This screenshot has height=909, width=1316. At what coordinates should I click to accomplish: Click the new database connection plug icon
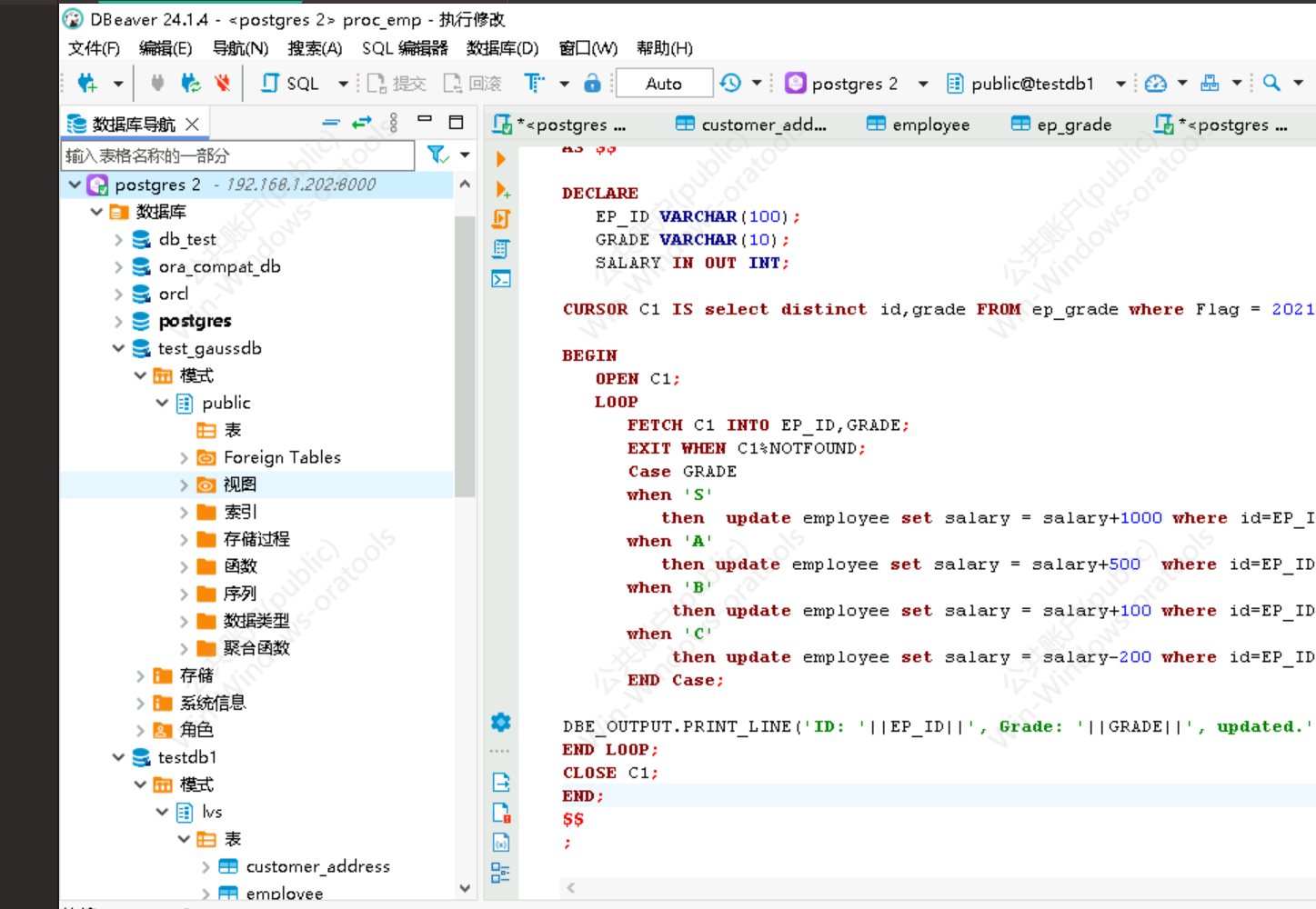[87, 84]
